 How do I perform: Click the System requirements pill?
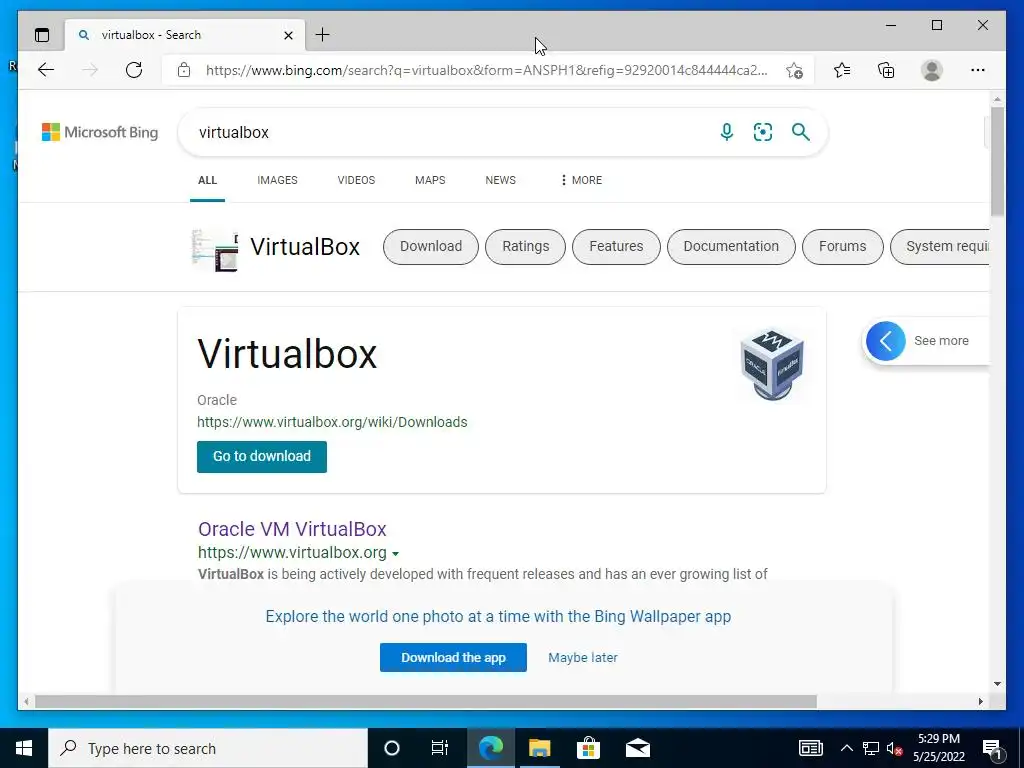tap(940, 247)
